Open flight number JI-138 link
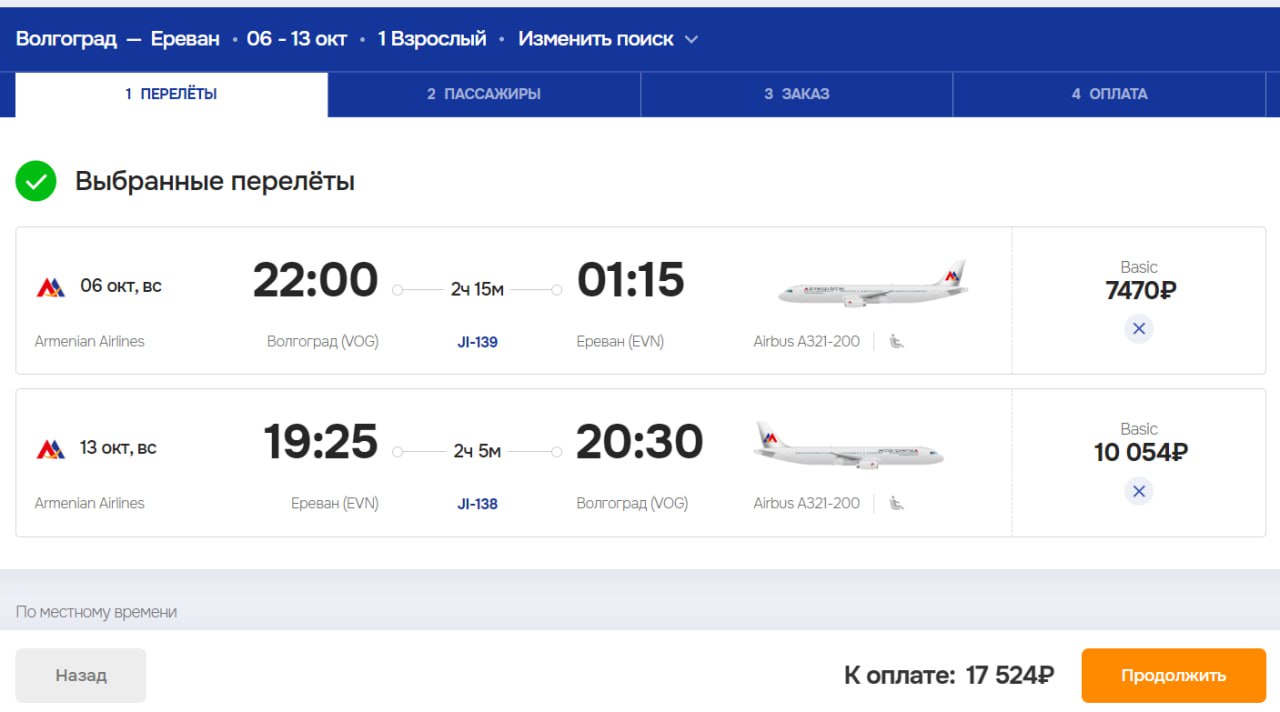 [477, 504]
